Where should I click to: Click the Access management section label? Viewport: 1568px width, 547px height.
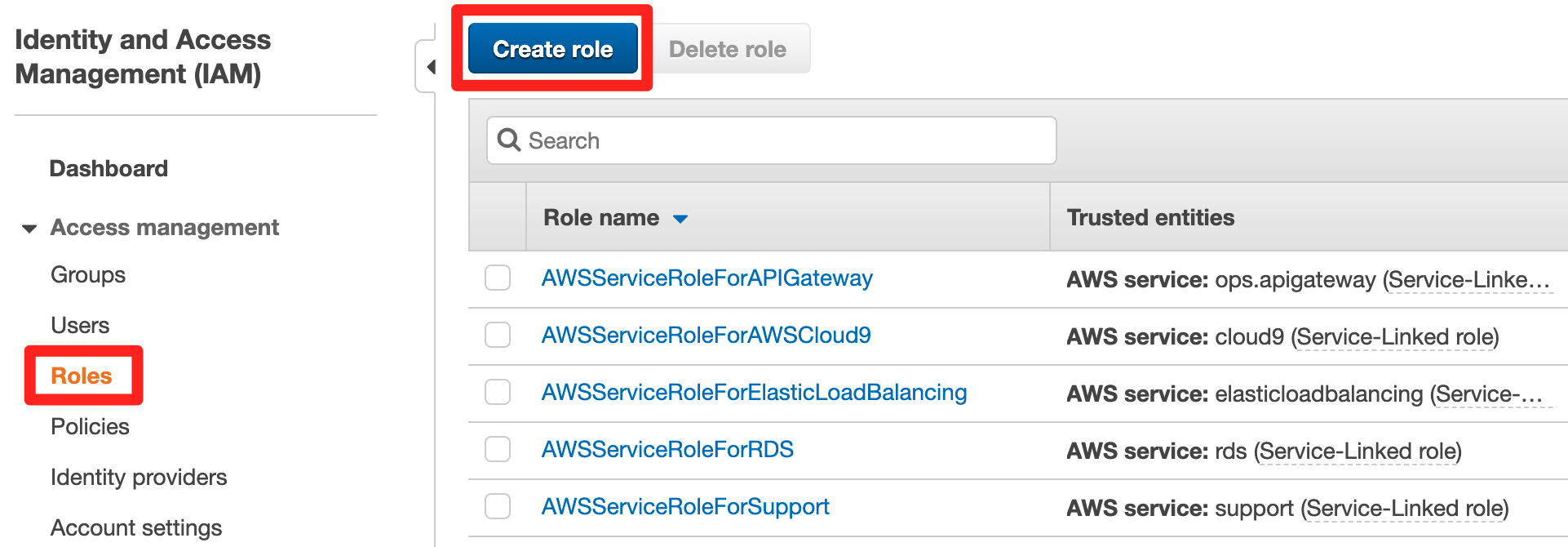coord(165,228)
